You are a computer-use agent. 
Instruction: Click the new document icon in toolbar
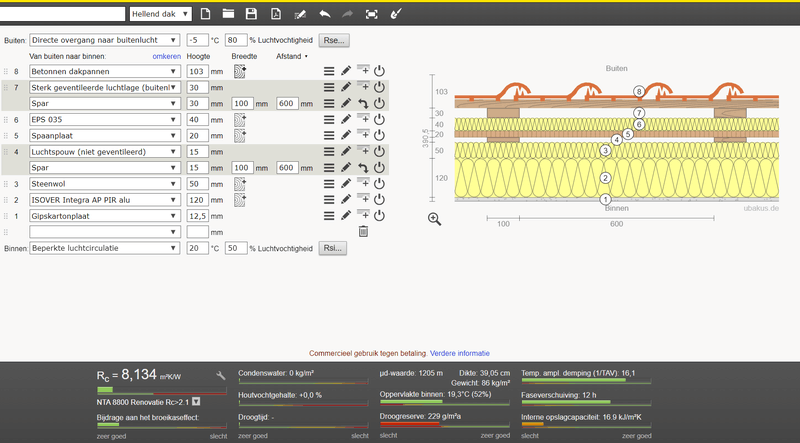click(x=206, y=14)
